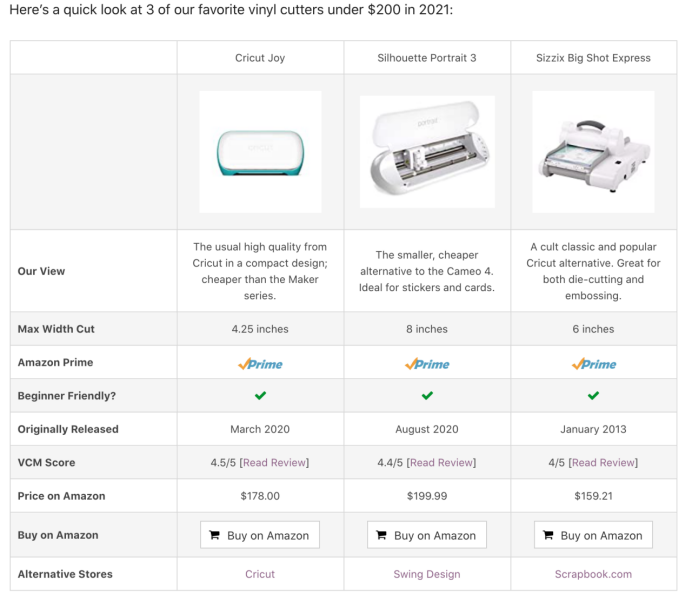Open Read Review link beside 4.4/5 score
The image size is (693, 601).
(442, 463)
